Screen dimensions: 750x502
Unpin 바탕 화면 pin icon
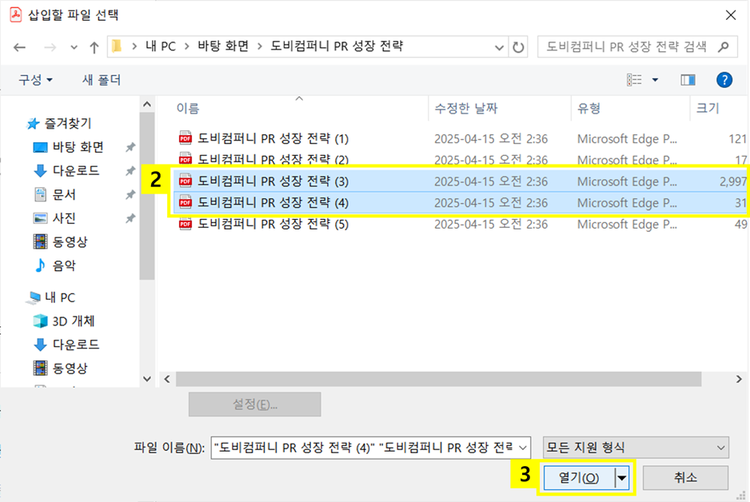(x=130, y=147)
